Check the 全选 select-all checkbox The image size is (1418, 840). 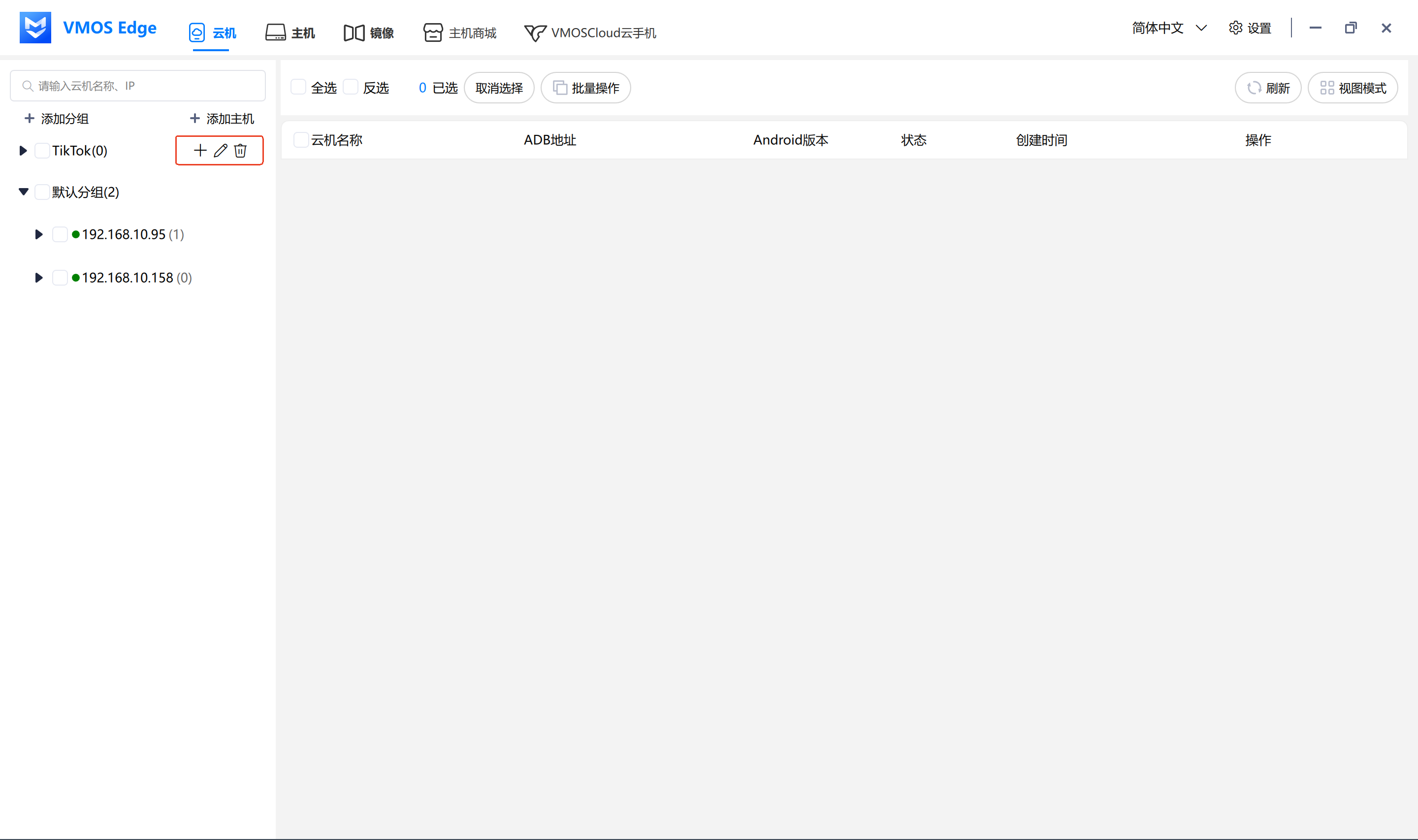[298, 87]
